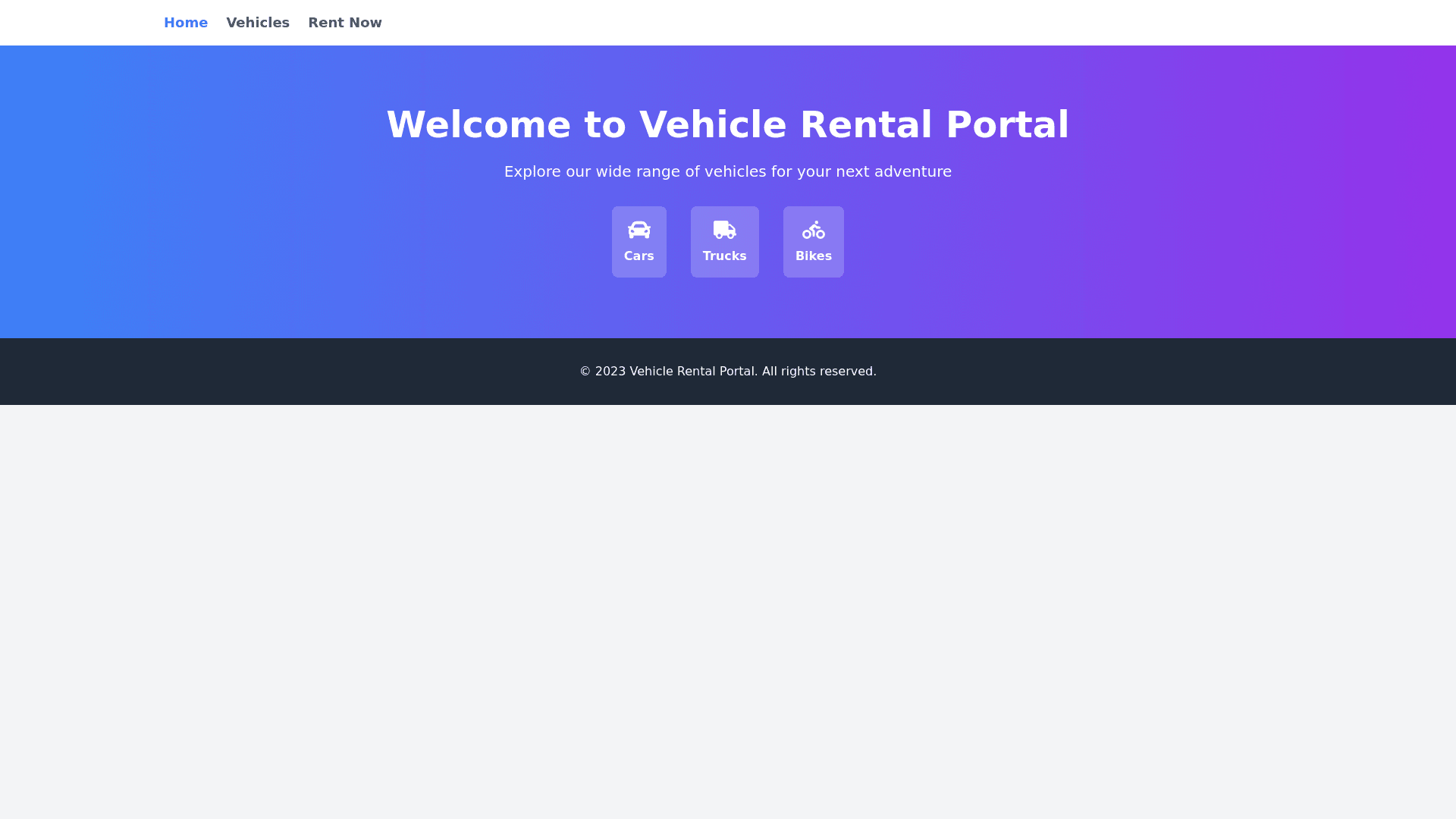
Task: Click the truck icon above Trucks
Action: [x=724, y=230]
